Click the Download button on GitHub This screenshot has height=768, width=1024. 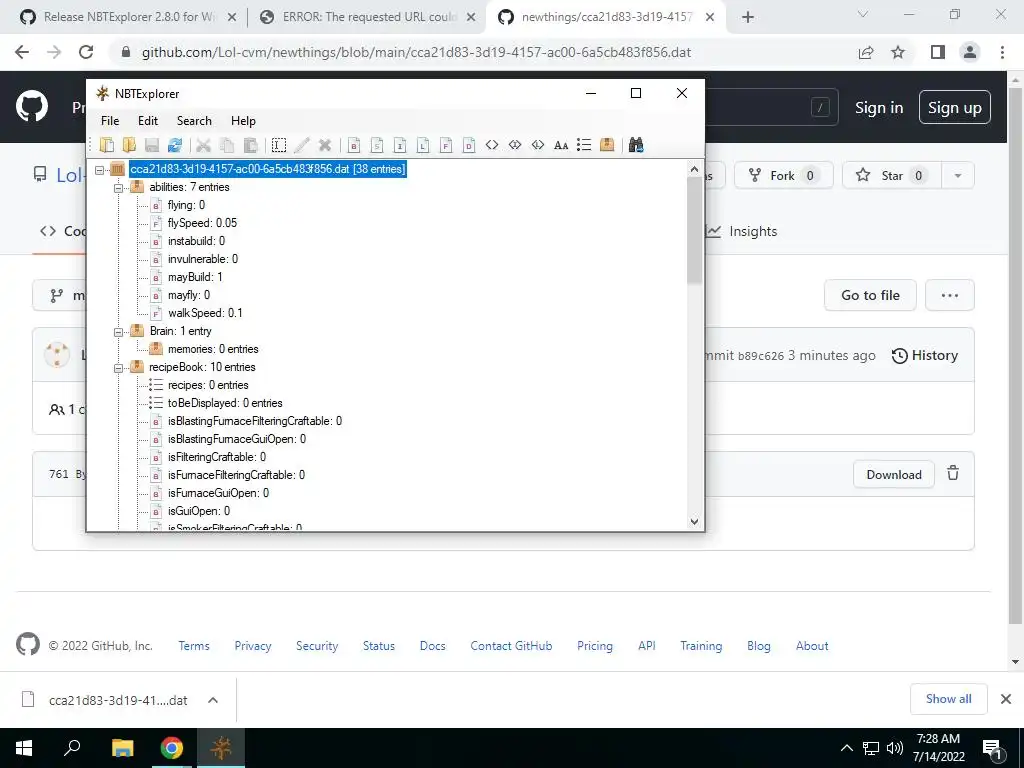click(x=893, y=475)
